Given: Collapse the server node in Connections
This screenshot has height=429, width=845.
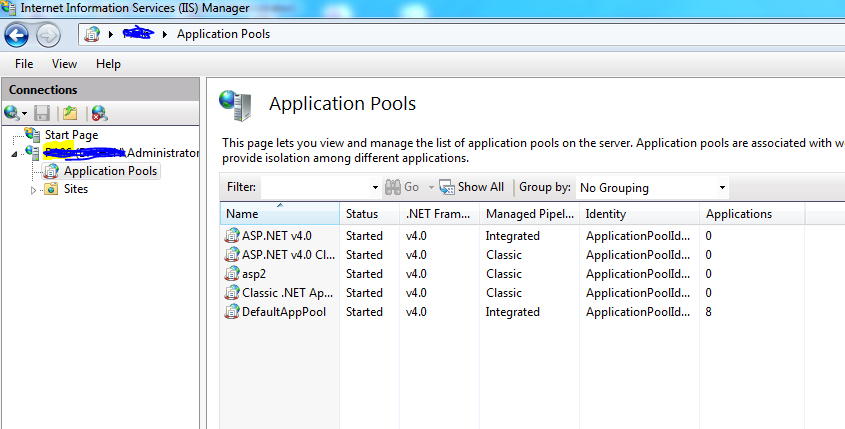Looking at the screenshot, I should tap(15, 154).
